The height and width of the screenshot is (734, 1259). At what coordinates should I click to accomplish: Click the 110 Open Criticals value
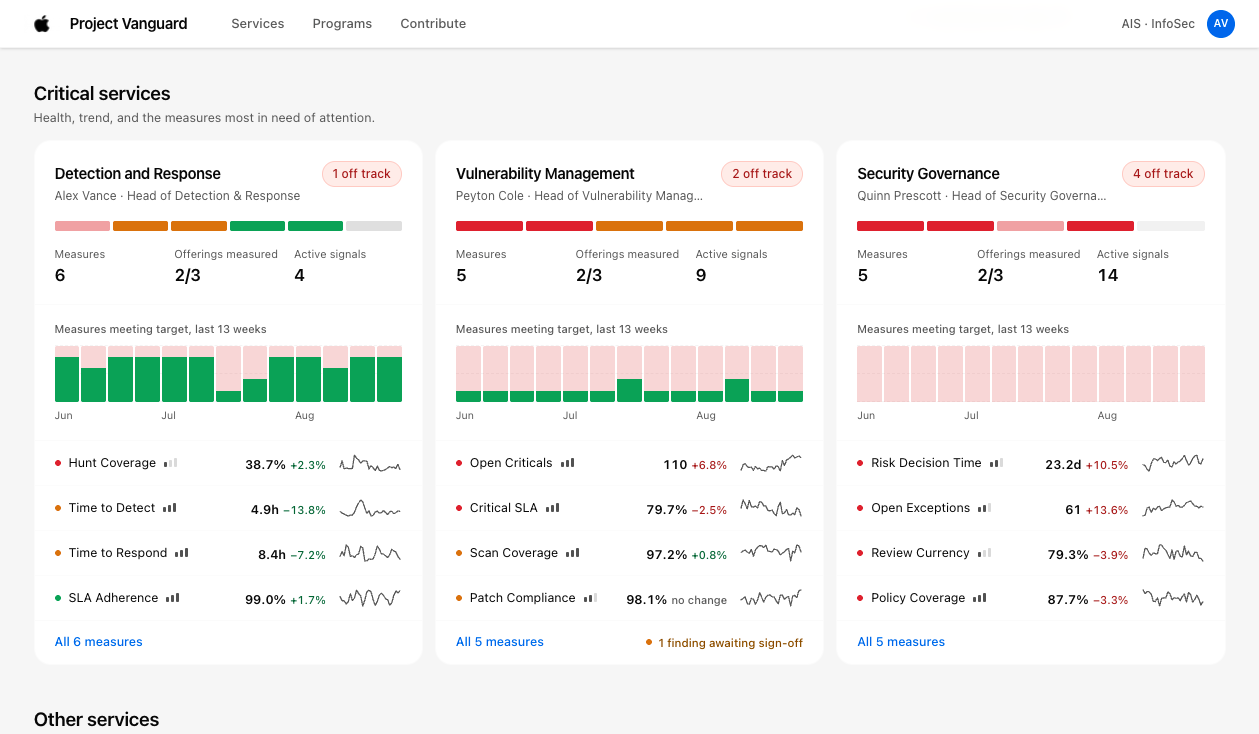[x=675, y=465]
